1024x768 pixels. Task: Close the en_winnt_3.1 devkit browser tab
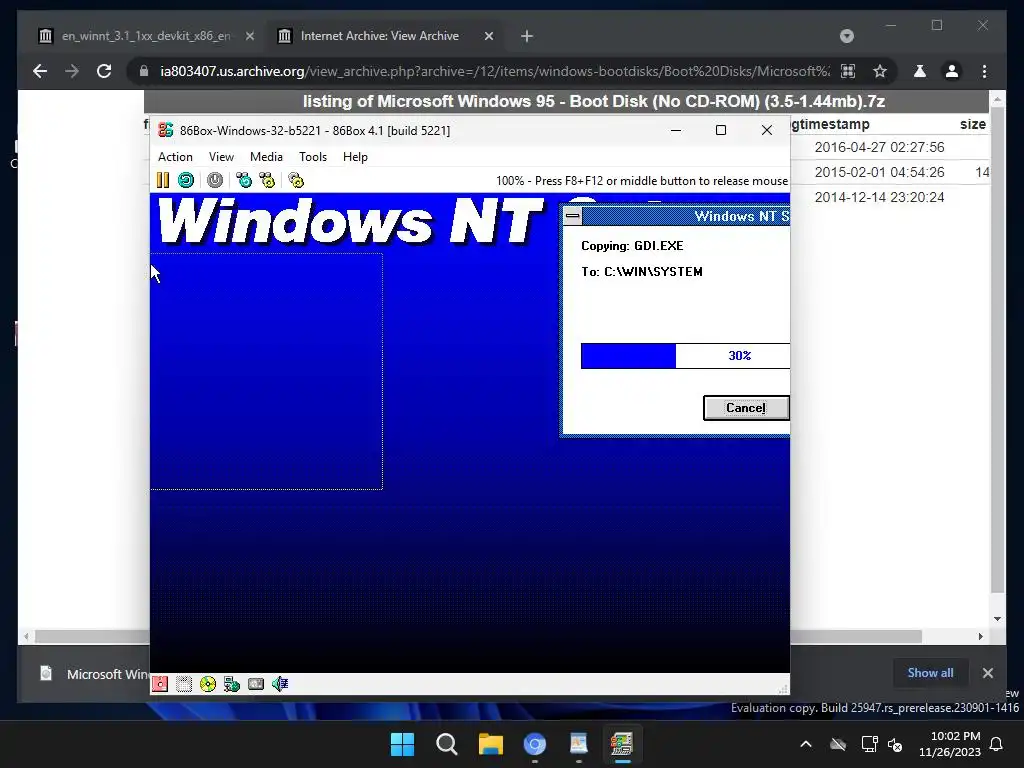(249, 36)
